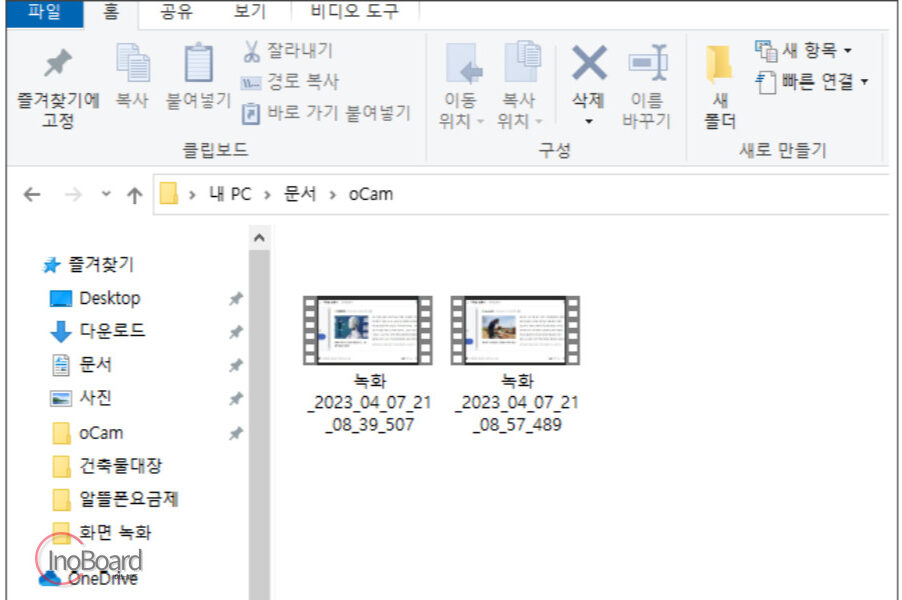Click the pin icon beside oCam
The image size is (902, 600).
pyautogui.click(x=235, y=433)
